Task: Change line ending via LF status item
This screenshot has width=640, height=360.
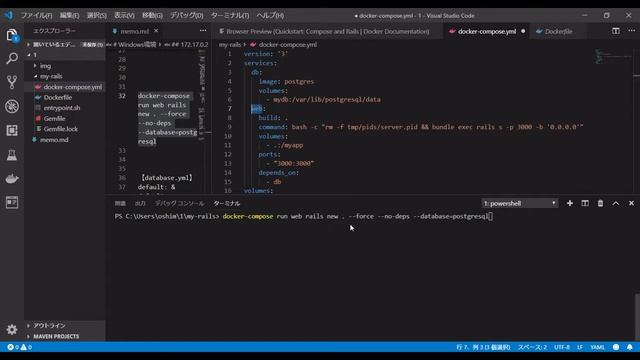Action: point(580,347)
